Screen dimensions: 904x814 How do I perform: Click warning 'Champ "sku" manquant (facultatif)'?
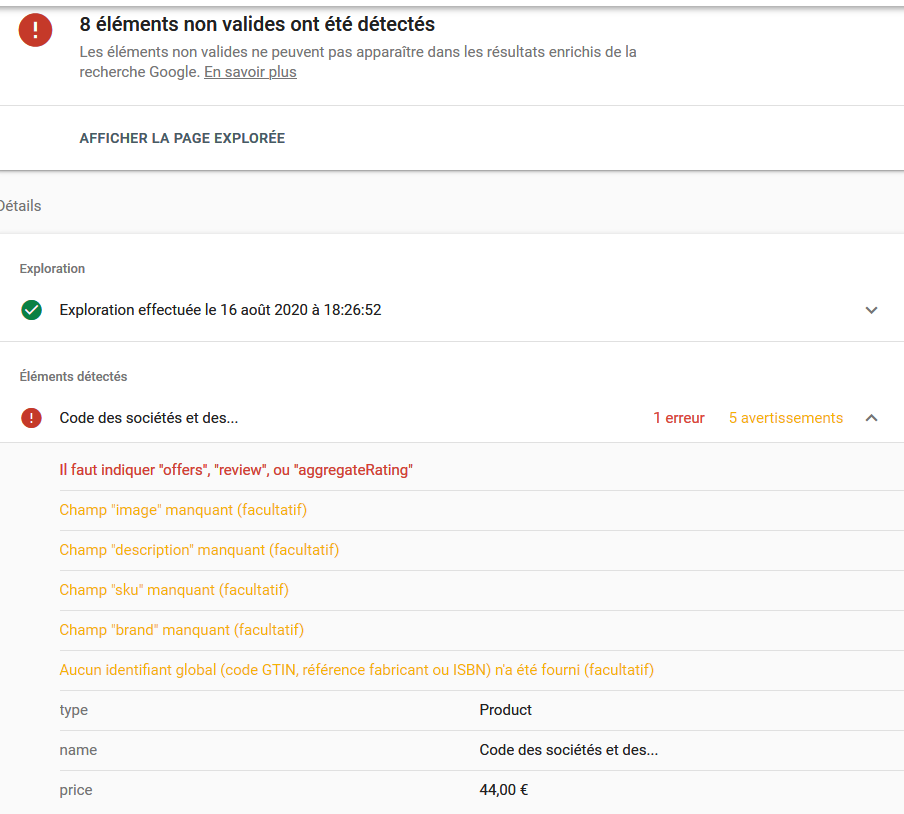pyautogui.click(x=174, y=590)
